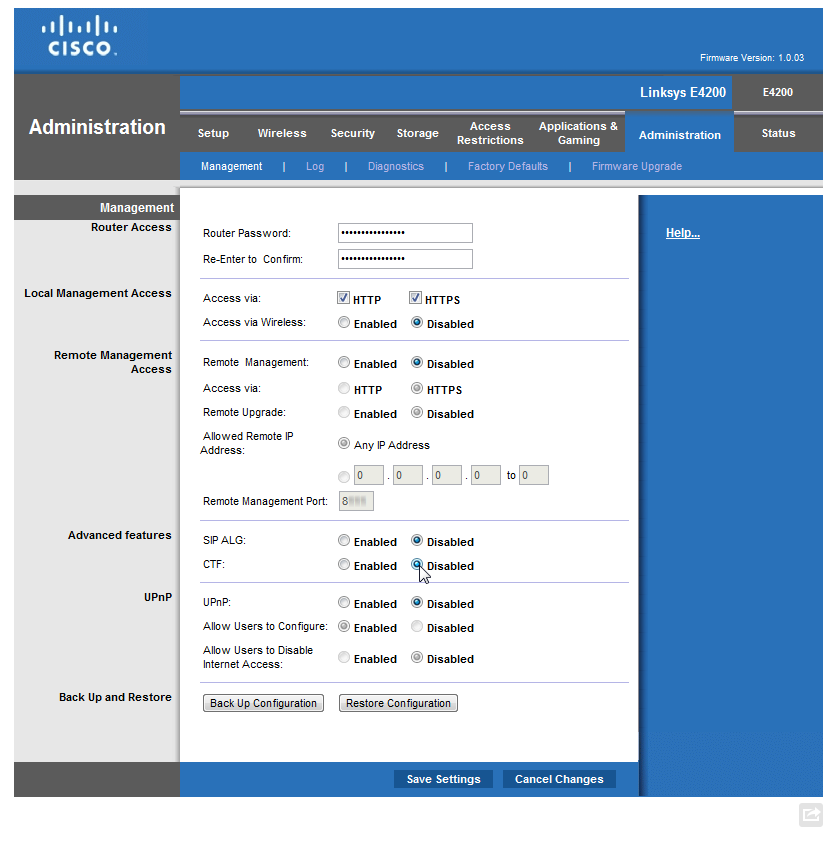The height and width of the screenshot is (841, 837).
Task: Select Disabled for SIP ALG
Action: 417,541
